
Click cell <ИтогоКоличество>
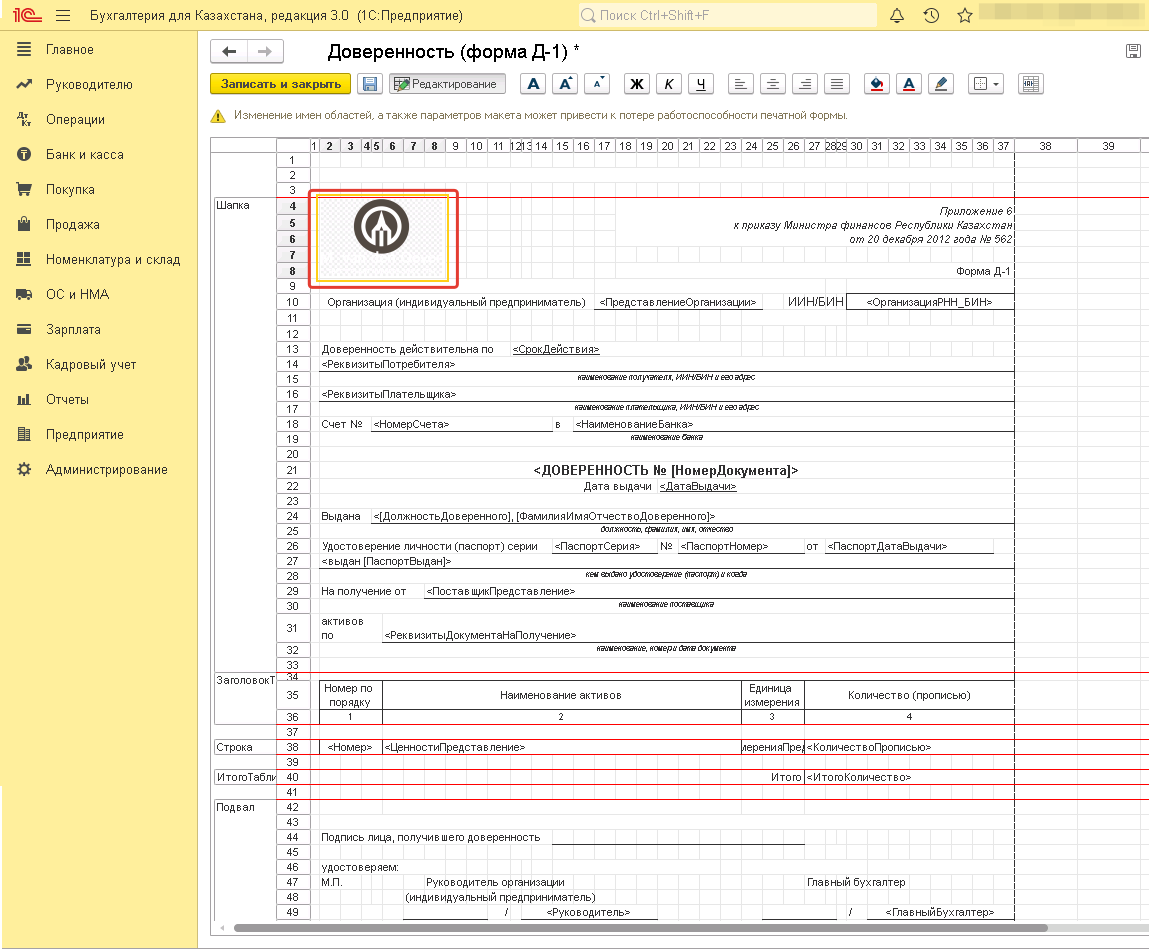pyautogui.click(x=909, y=778)
